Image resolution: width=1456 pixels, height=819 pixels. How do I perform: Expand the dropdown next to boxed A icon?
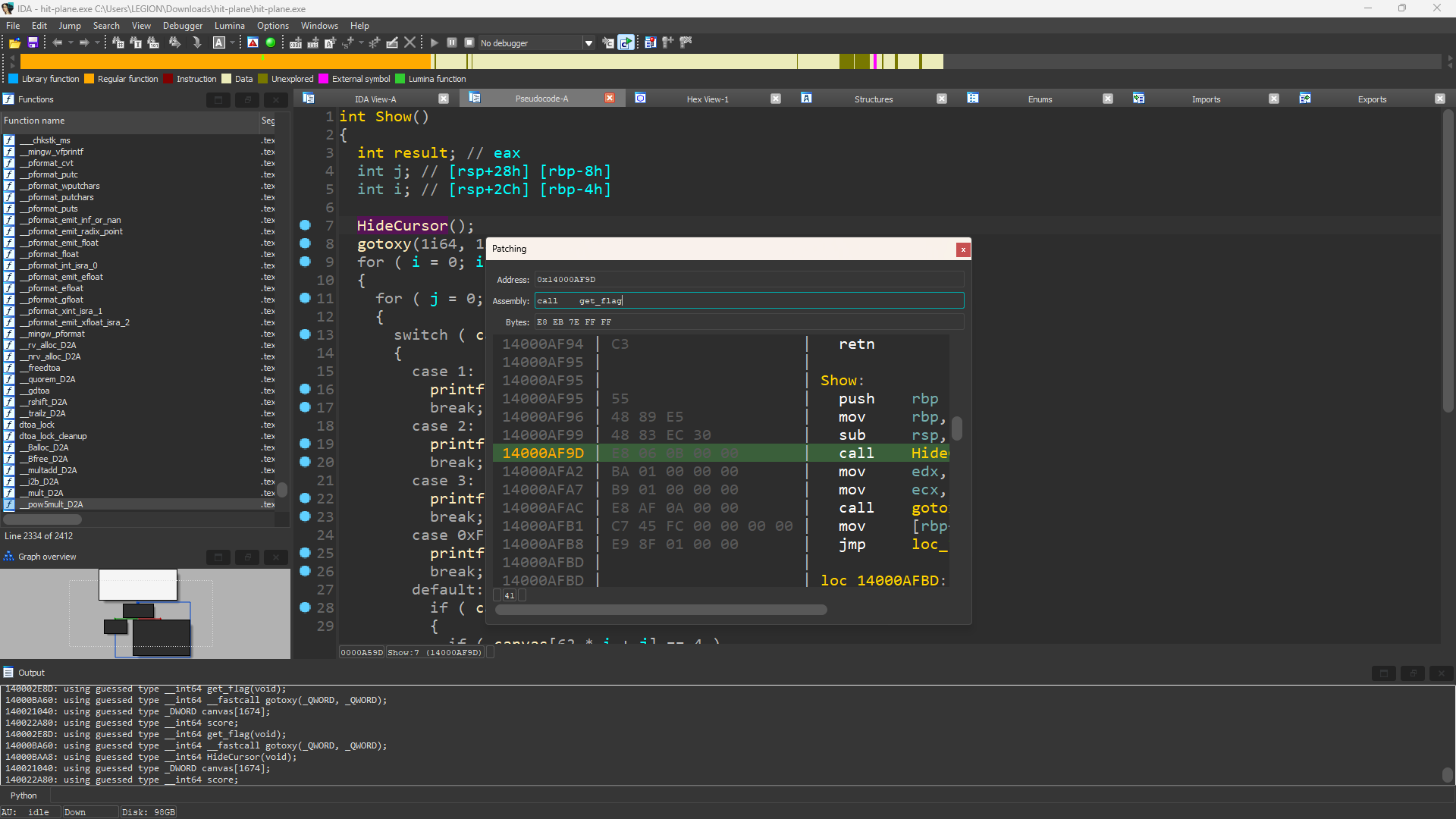[233, 43]
